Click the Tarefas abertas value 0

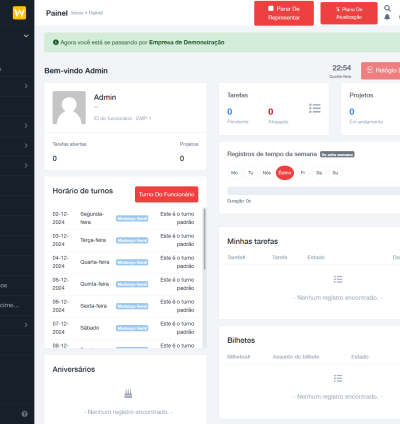[55, 158]
